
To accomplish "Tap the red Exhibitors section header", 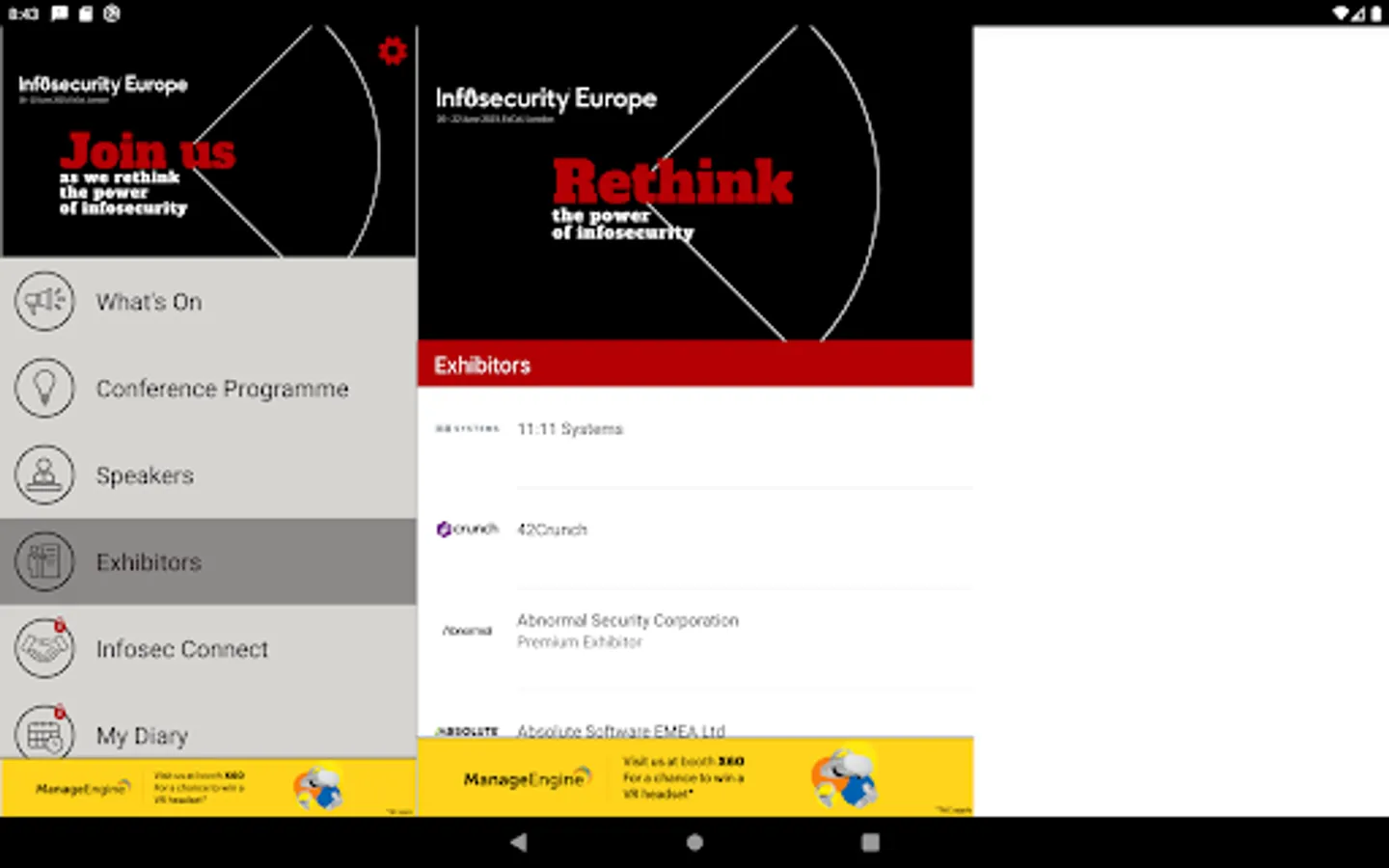I will pos(695,365).
